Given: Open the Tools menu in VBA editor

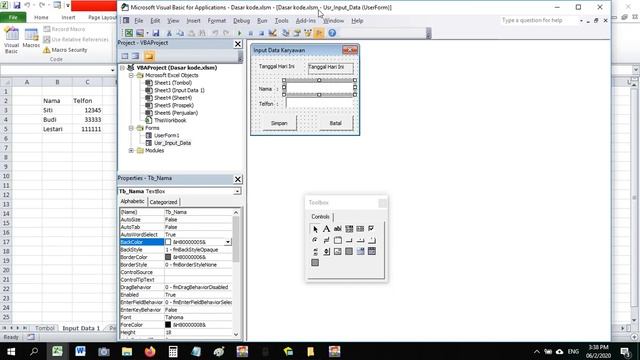Looking at the screenshot, I should (x=282, y=21).
